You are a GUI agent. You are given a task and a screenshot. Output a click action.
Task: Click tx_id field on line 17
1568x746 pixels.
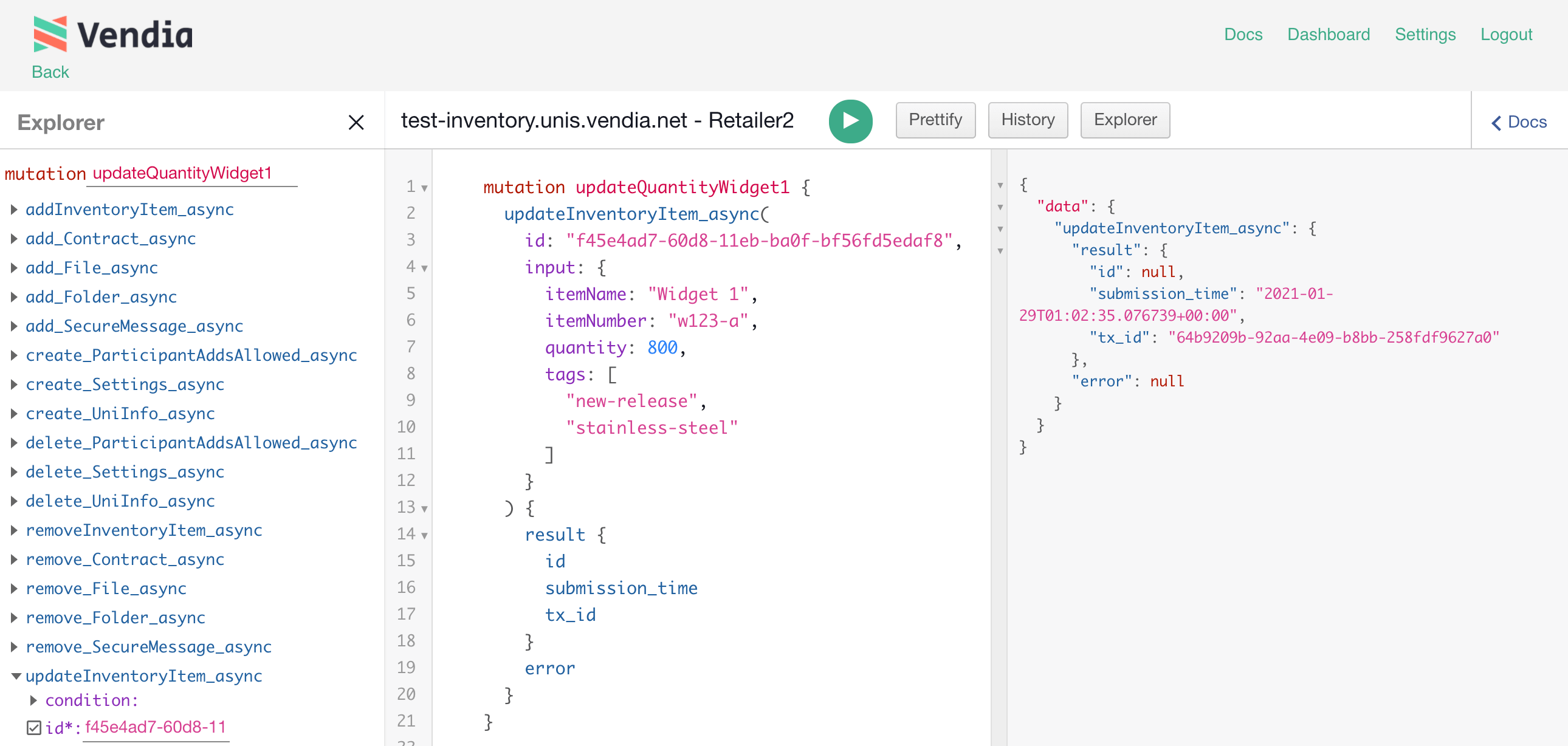coord(570,615)
